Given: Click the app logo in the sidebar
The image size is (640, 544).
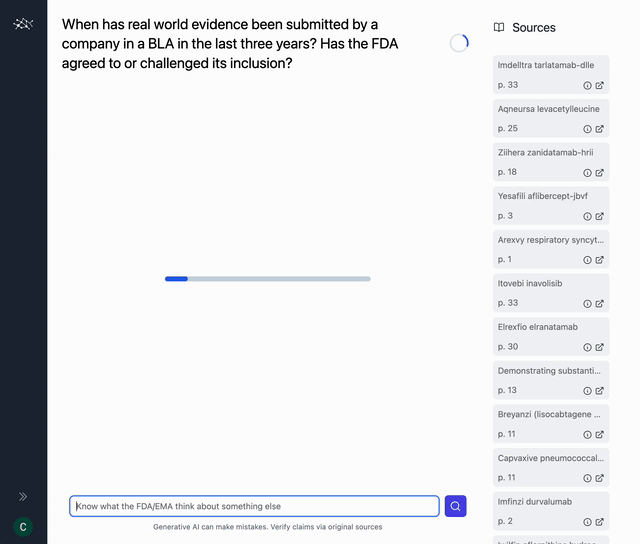Looking at the screenshot, I should click(x=23, y=23).
